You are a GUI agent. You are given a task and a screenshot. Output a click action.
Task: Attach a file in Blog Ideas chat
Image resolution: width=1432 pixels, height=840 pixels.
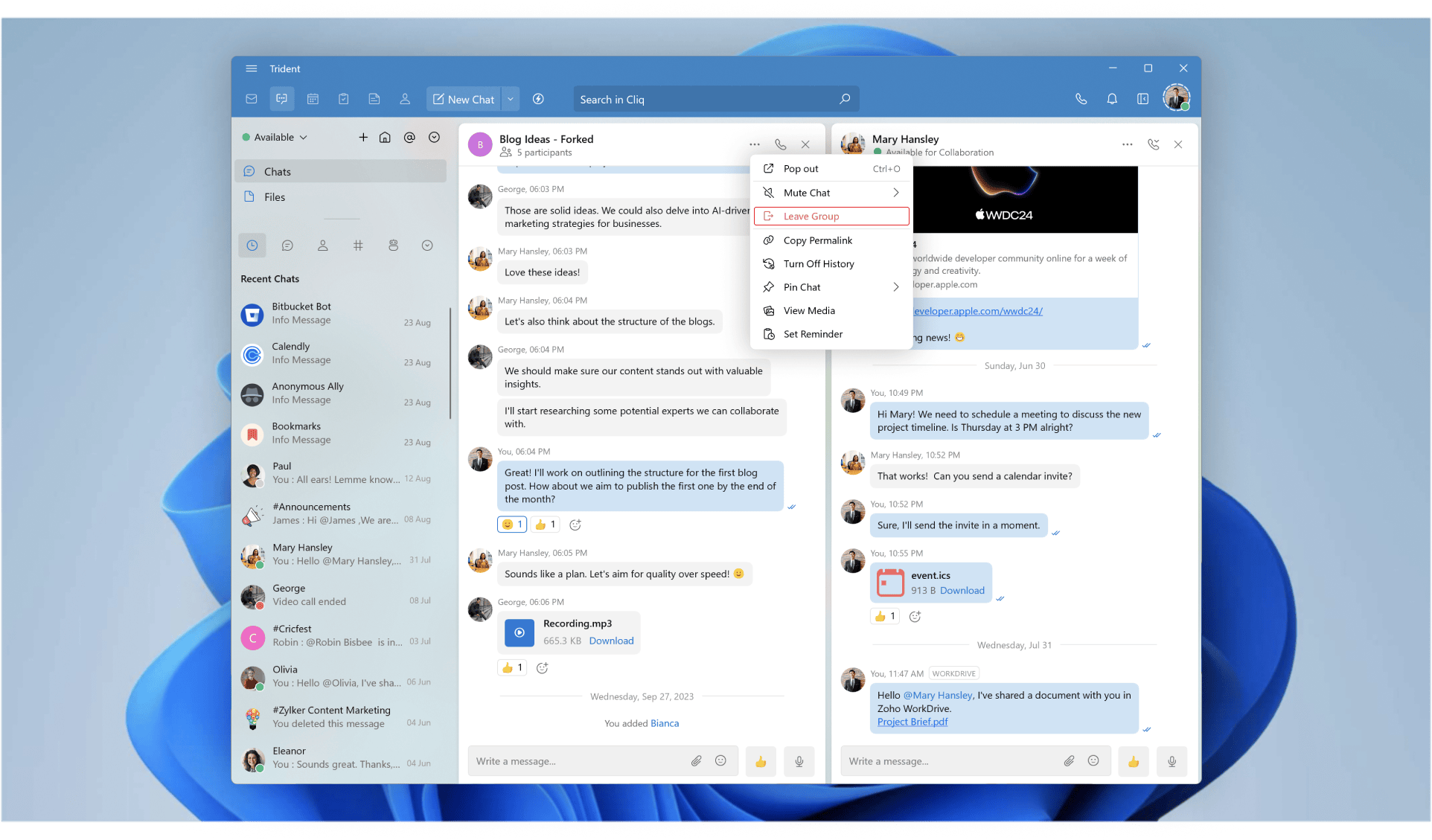pyautogui.click(x=696, y=761)
